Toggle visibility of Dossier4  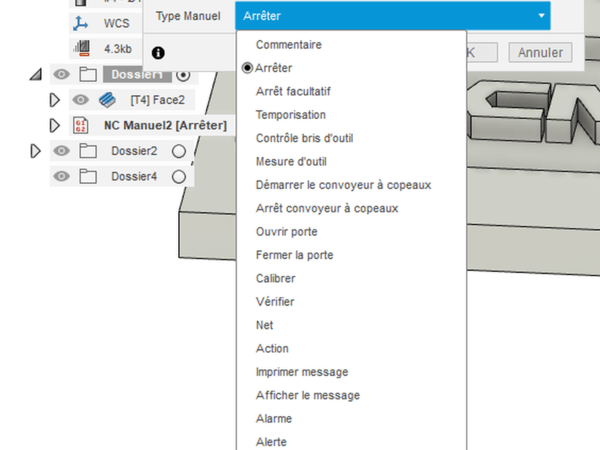(x=62, y=176)
